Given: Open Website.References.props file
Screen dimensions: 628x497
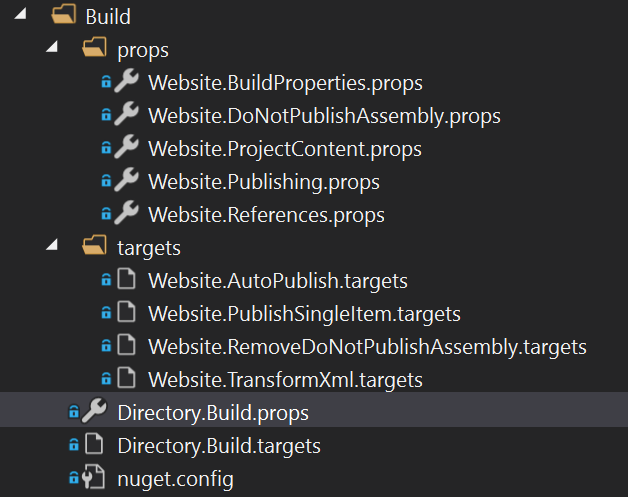Looking at the screenshot, I should pyautogui.click(x=266, y=215).
